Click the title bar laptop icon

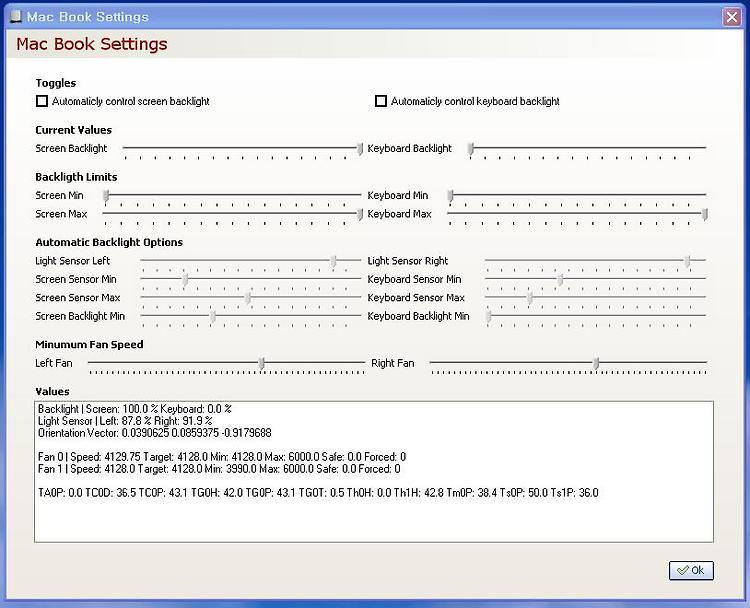(x=16, y=17)
